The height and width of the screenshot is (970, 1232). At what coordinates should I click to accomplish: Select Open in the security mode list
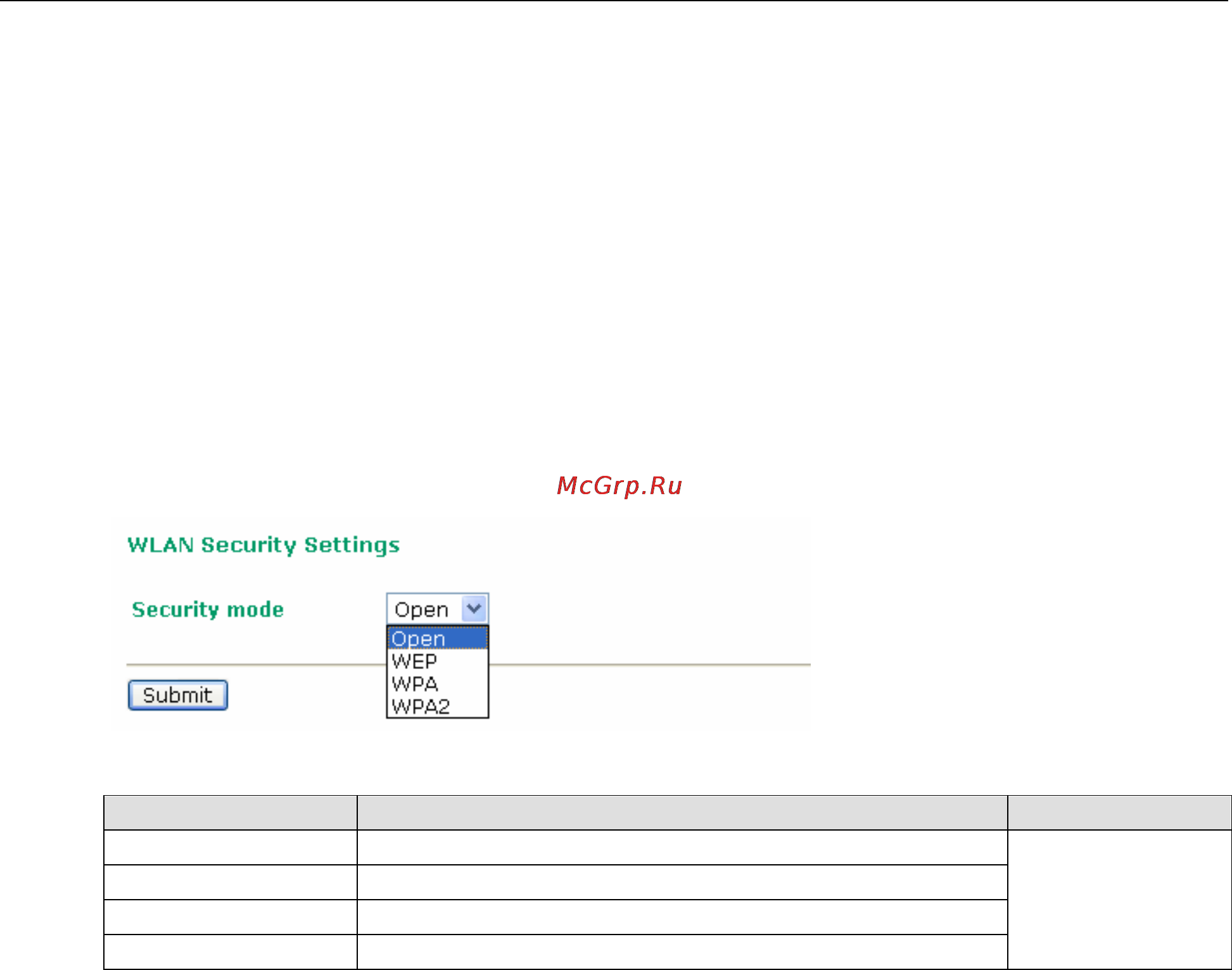[x=437, y=638]
